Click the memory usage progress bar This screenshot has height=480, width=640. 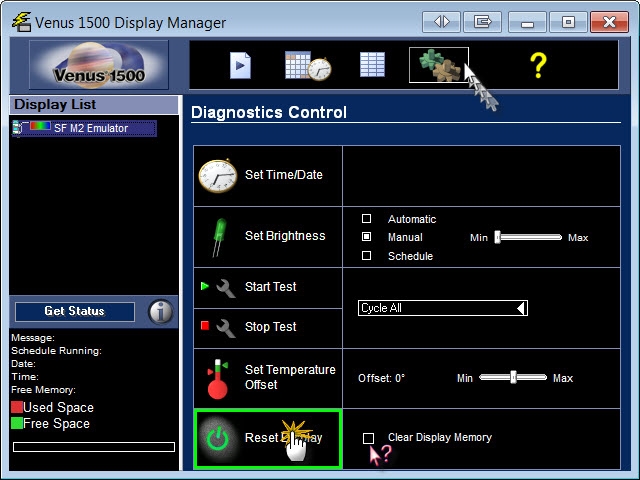(x=94, y=447)
